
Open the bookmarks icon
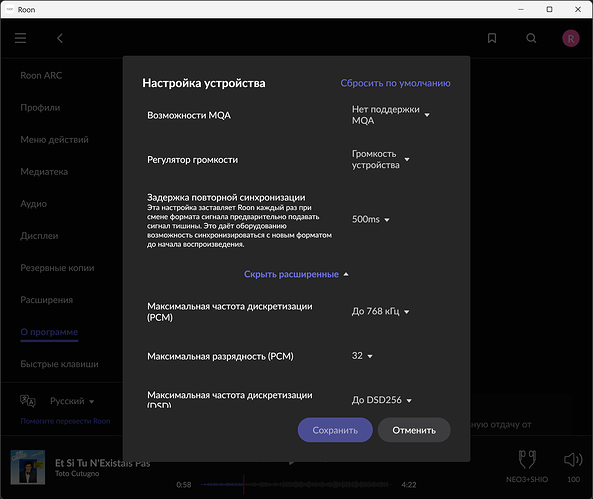point(492,38)
